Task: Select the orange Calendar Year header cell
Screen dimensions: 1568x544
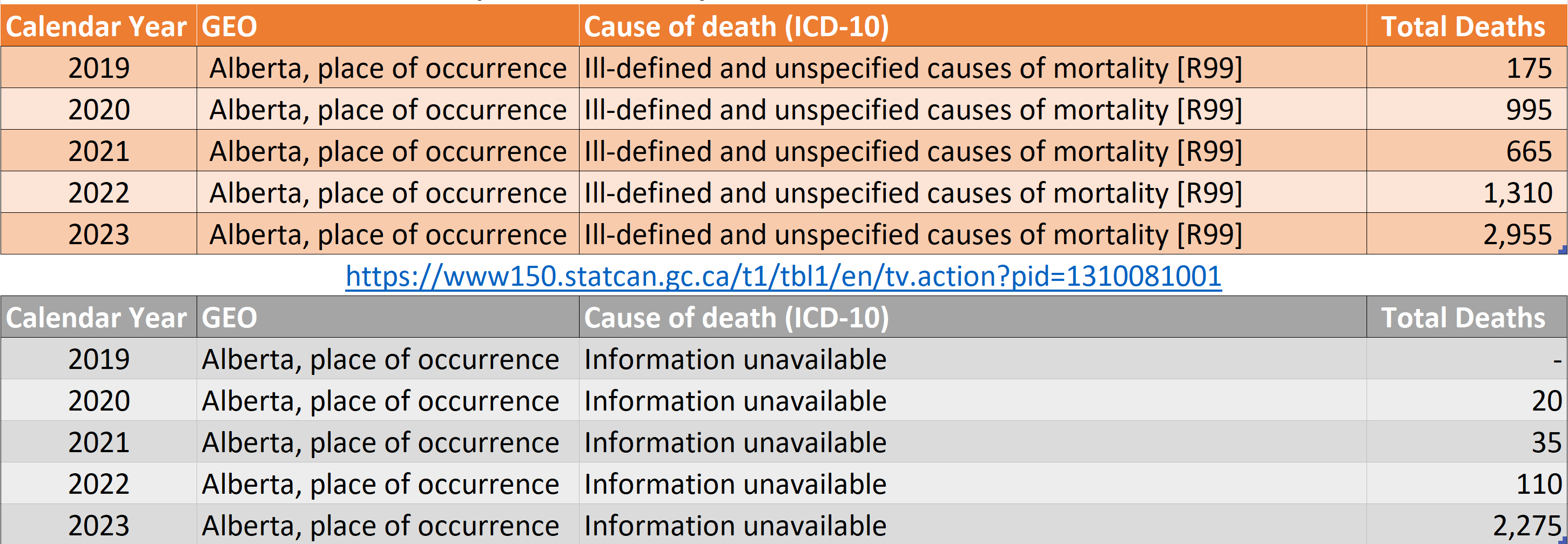Action: click(x=99, y=25)
